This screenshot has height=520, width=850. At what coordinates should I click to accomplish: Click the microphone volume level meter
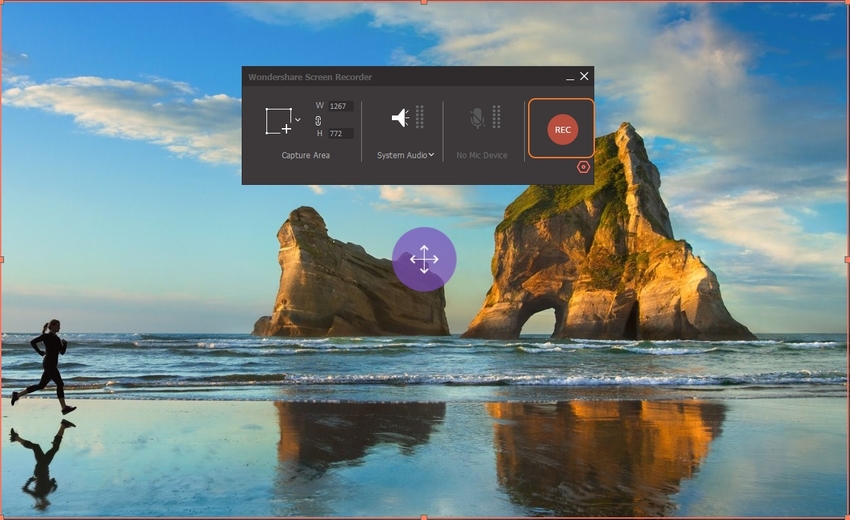(496, 117)
